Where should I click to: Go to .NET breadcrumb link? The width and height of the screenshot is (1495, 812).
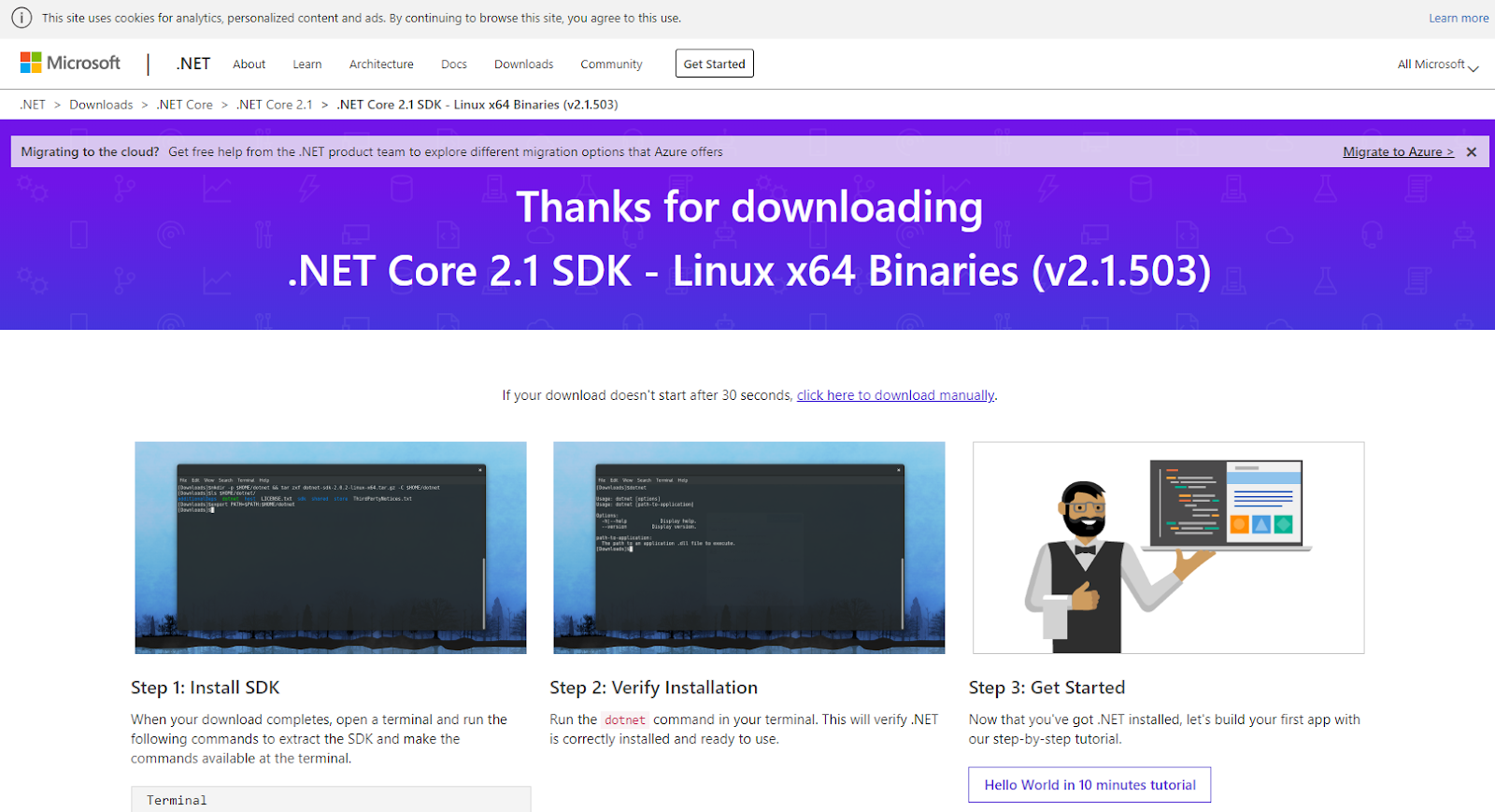[33, 105]
